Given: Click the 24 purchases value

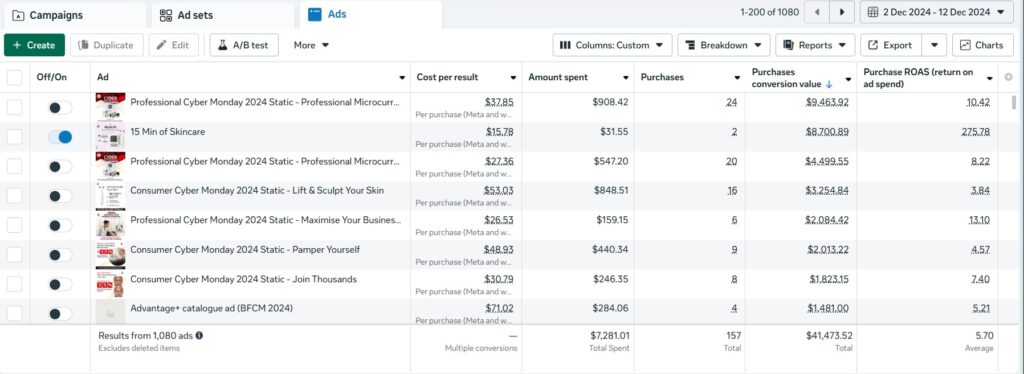Looking at the screenshot, I should (732, 102).
